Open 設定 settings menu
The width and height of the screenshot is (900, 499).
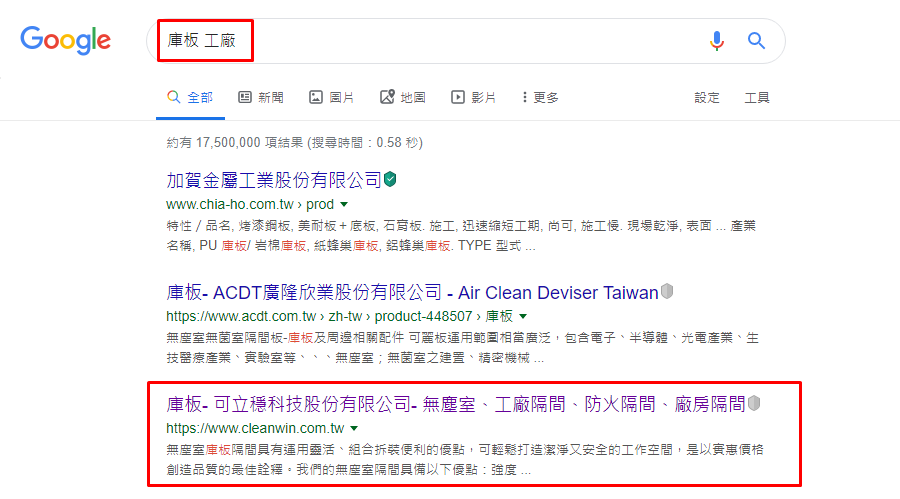(707, 98)
